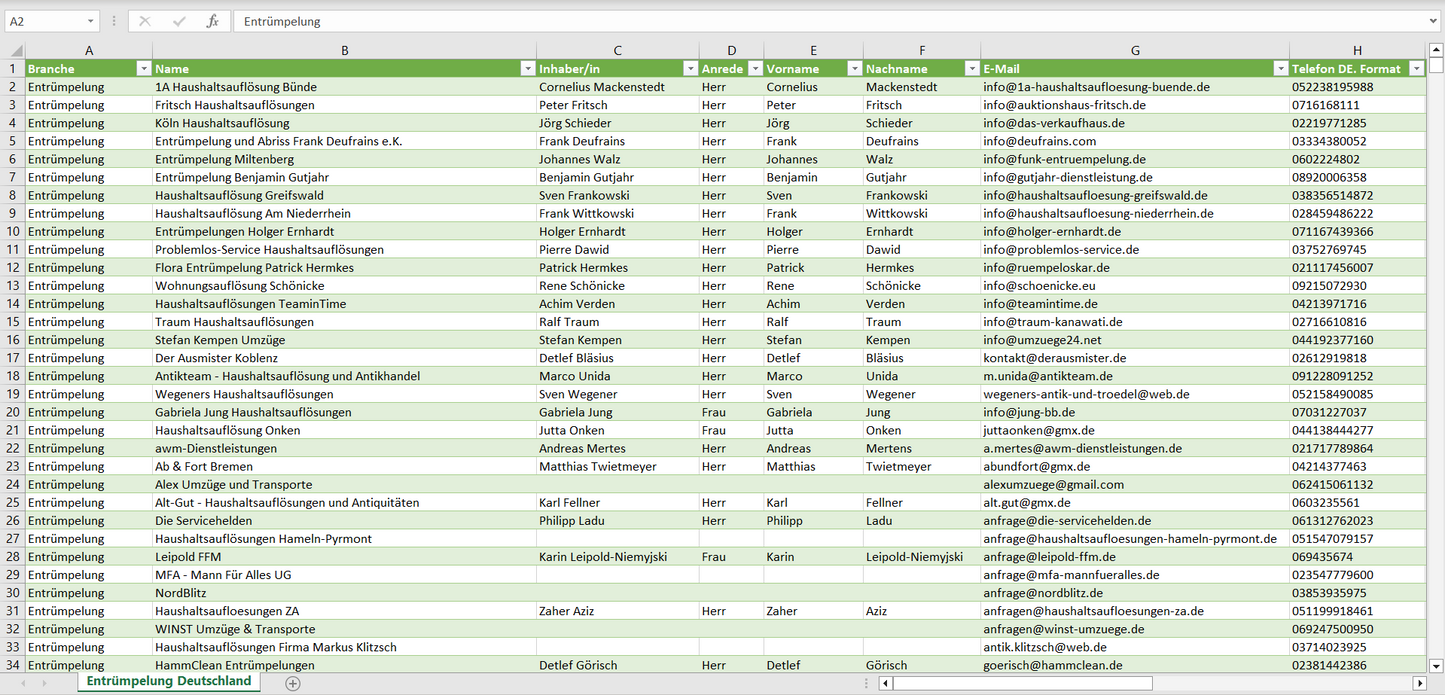Select the cell containing info@deufrains.com

tap(1040, 141)
